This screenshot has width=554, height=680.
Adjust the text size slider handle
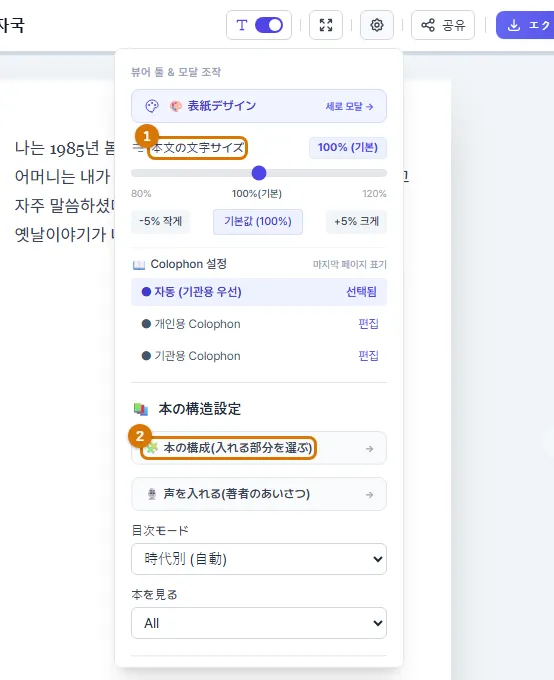tap(259, 173)
